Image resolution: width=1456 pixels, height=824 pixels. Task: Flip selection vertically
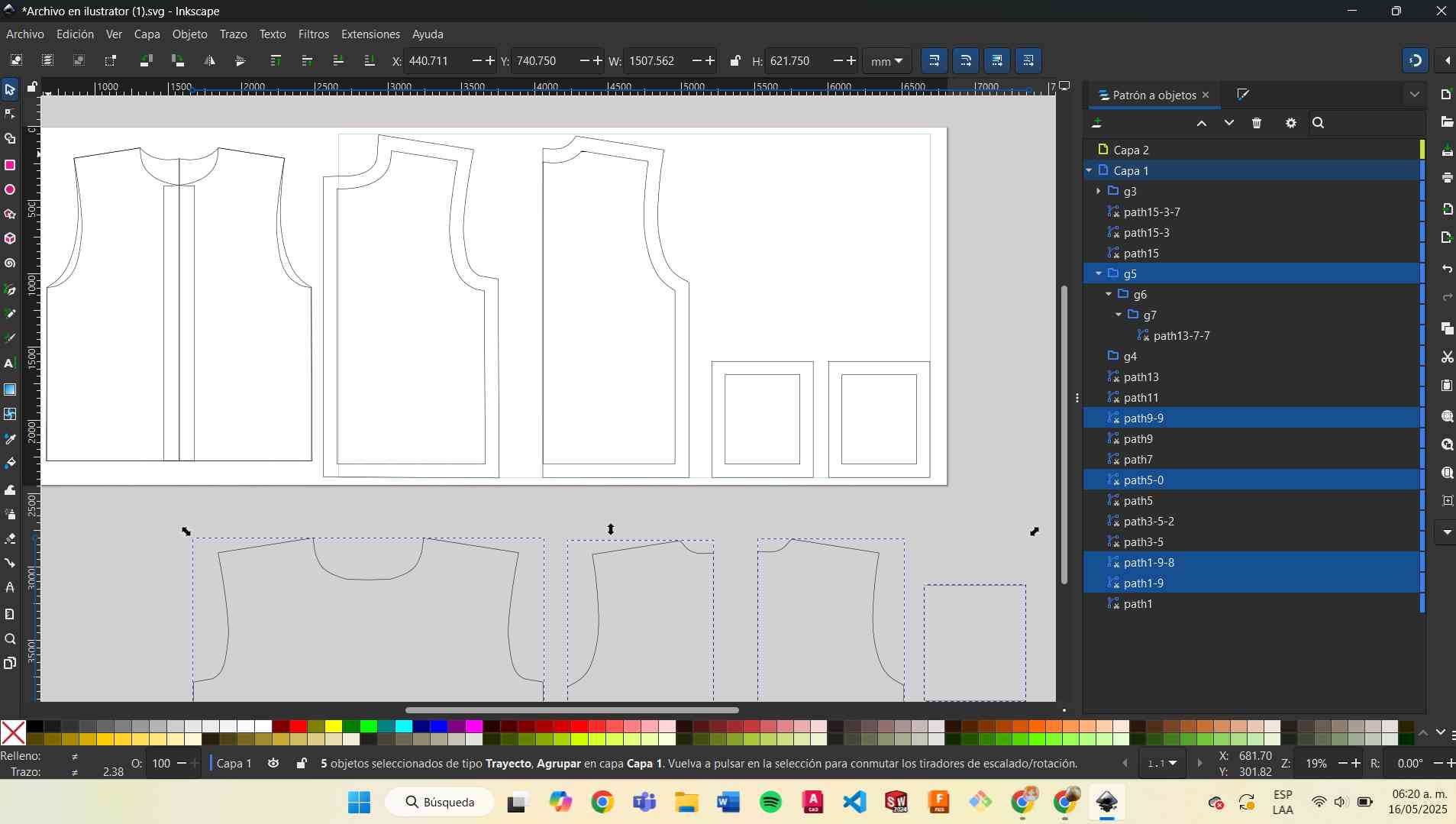pos(241,60)
